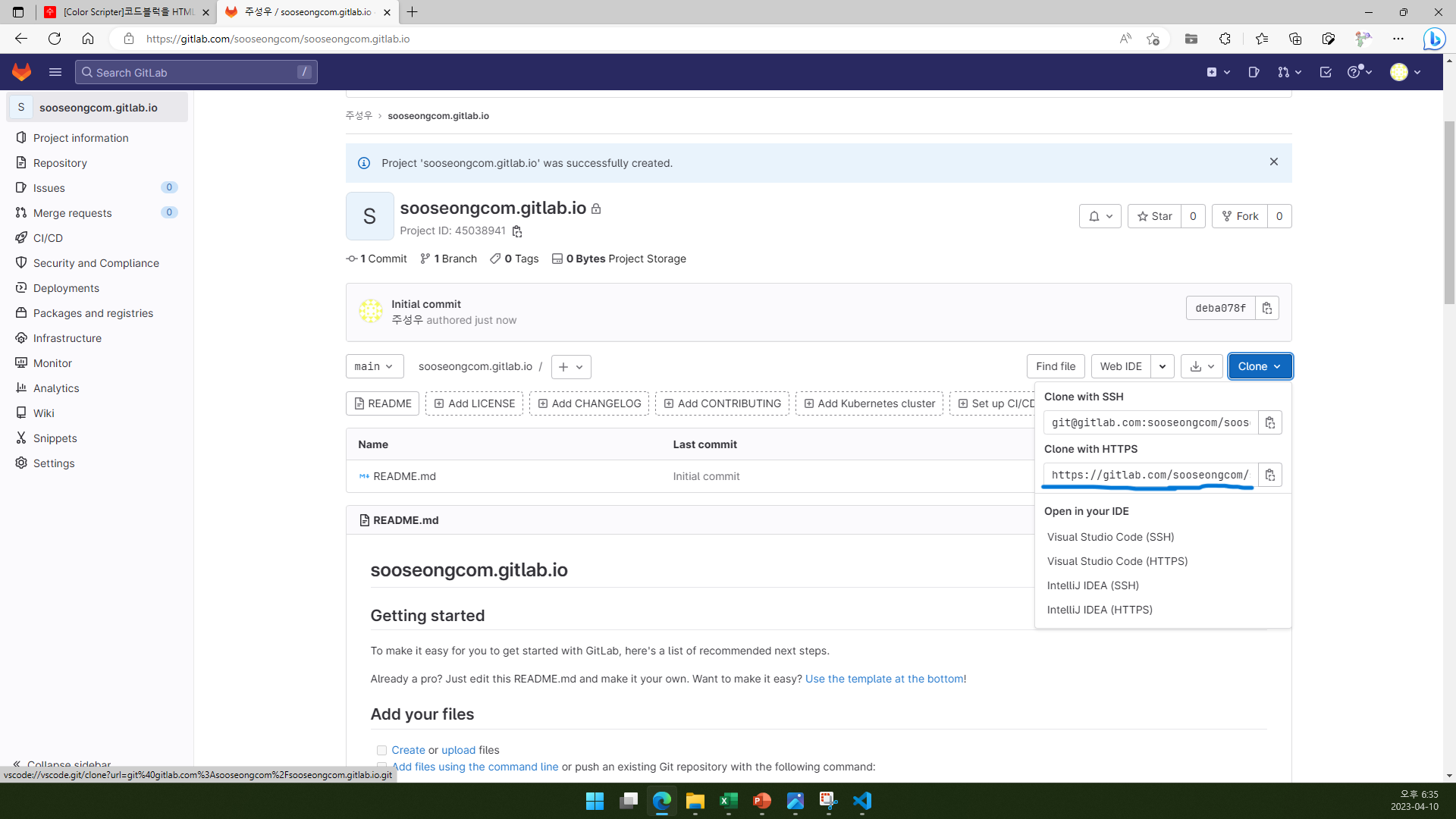Open the hamburger main menu in GitLab header
Screen dimensions: 1456x819
55,72
